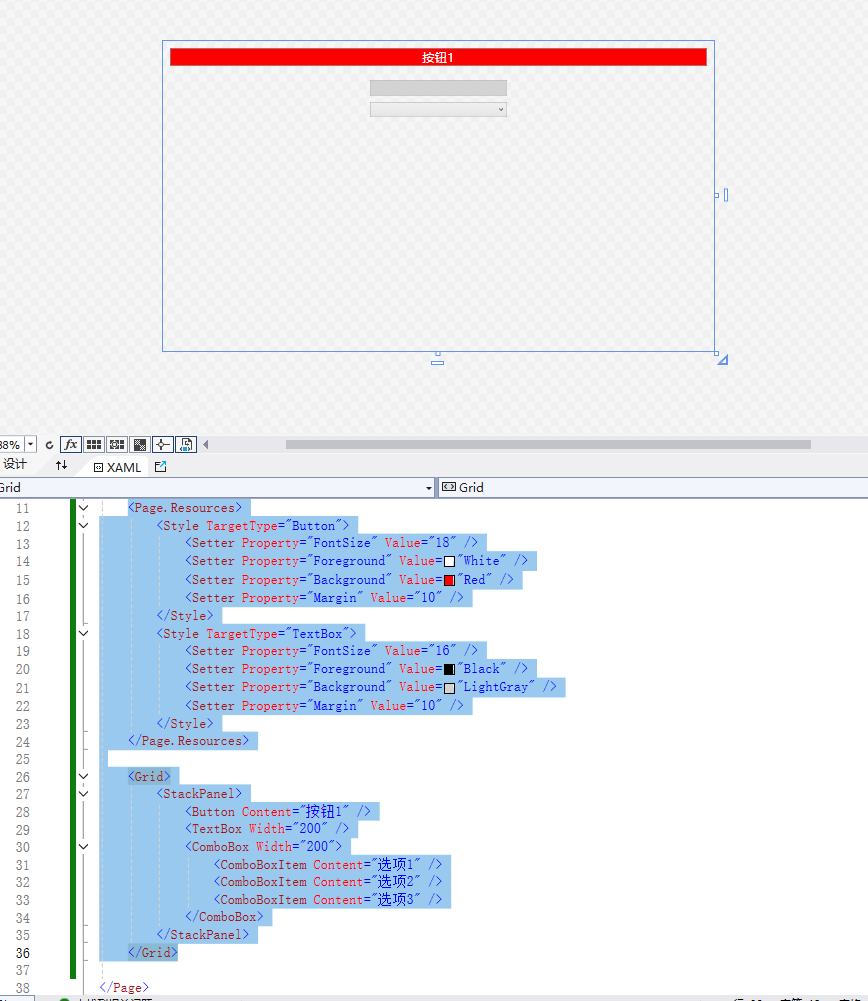
Task: Click the value "16" on line 19
Action: coord(442,651)
